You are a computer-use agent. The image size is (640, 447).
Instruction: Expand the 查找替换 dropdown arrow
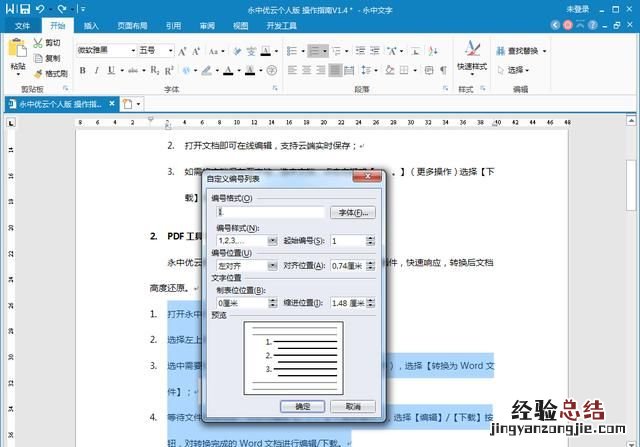544,51
